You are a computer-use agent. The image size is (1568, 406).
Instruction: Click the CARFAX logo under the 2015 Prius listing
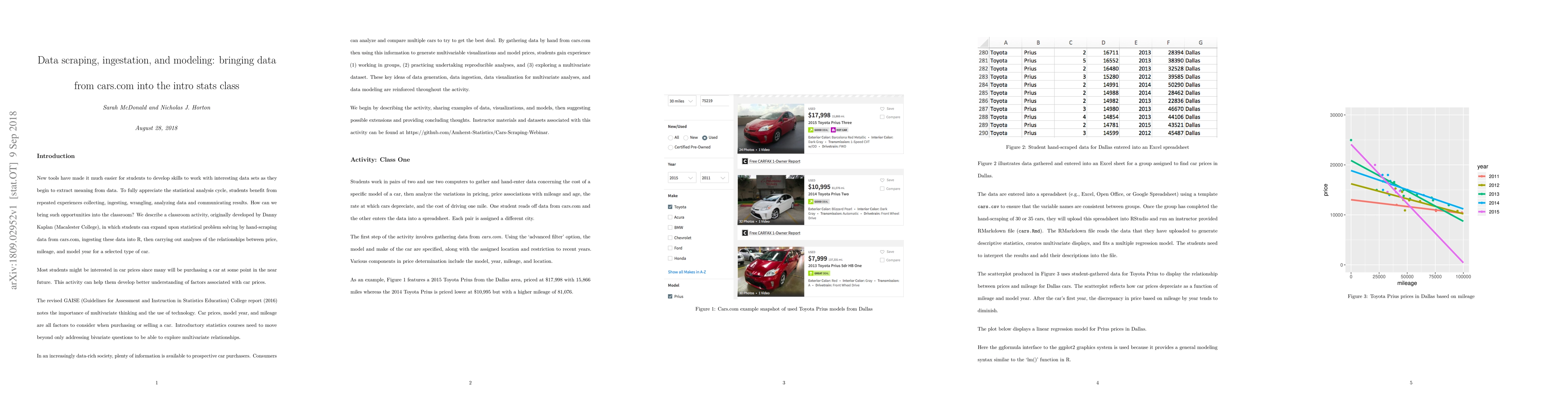click(745, 161)
